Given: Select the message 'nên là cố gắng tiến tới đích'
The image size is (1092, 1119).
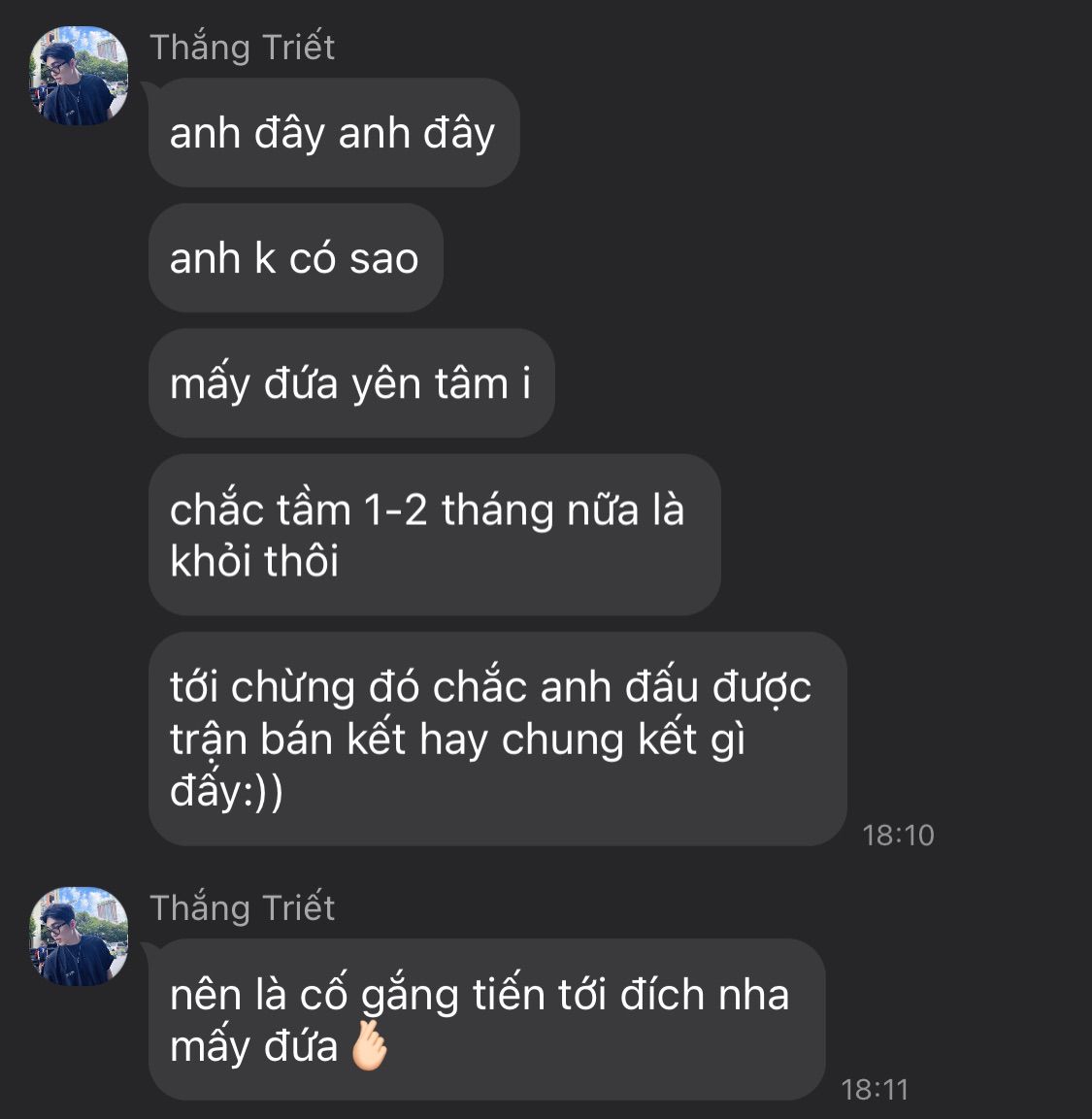Looking at the screenshot, I should [486, 1019].
